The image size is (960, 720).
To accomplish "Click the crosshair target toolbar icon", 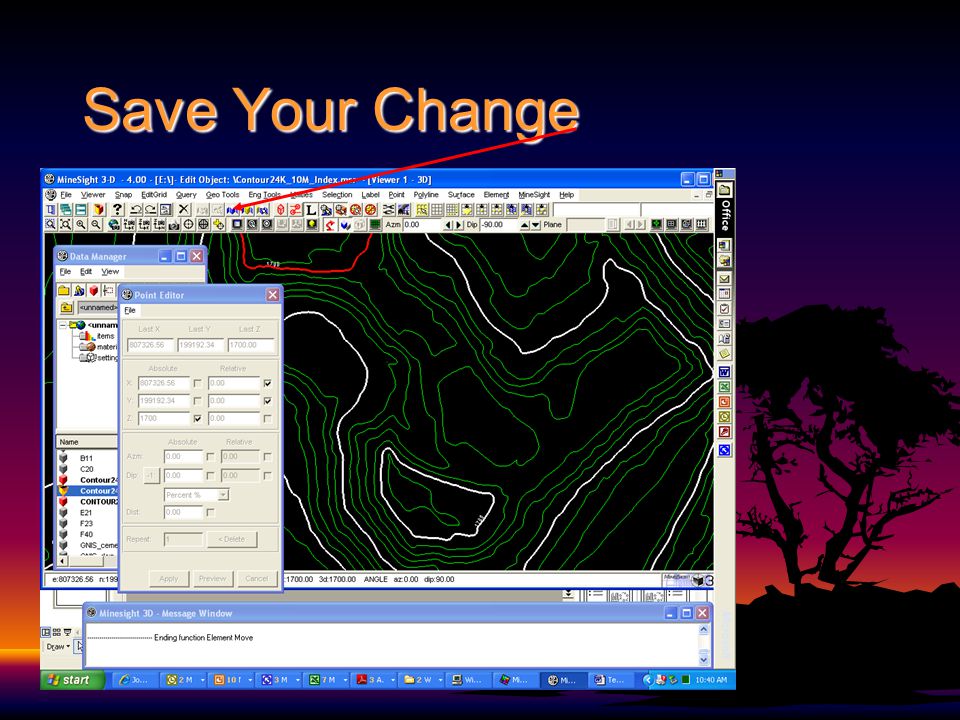I will 189,225.
